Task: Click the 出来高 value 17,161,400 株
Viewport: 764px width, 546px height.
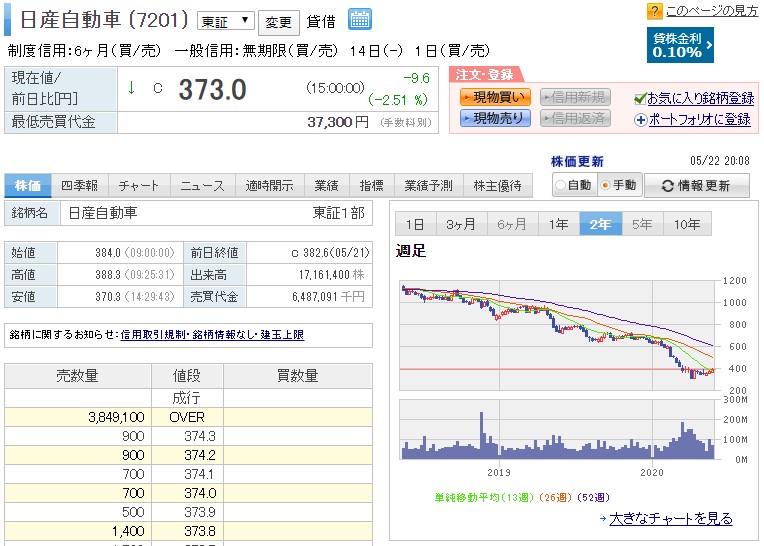Action: (331, 275)
